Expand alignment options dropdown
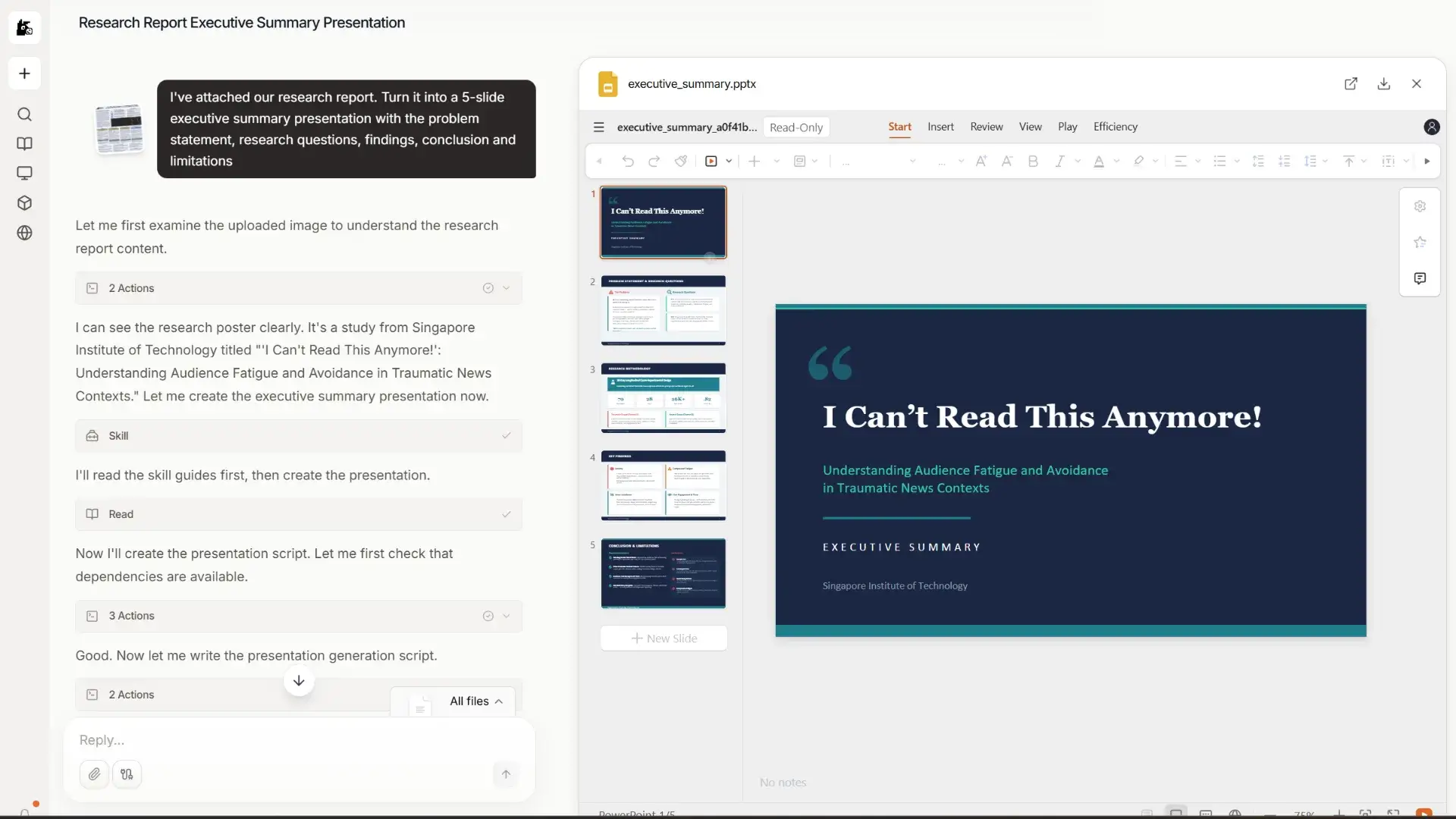 (1198, 162)
